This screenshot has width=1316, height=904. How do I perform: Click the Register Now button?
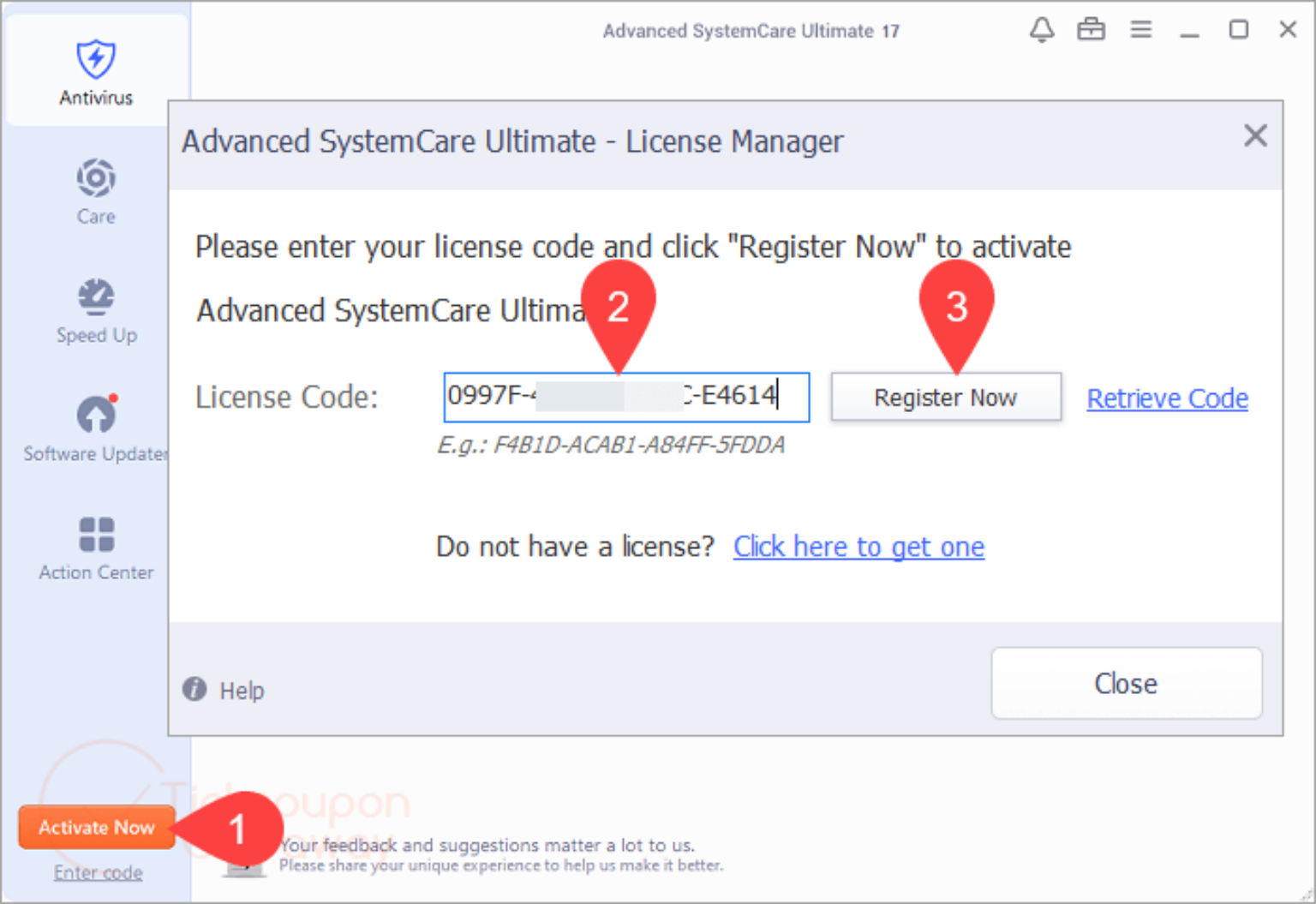coord(945,397)
